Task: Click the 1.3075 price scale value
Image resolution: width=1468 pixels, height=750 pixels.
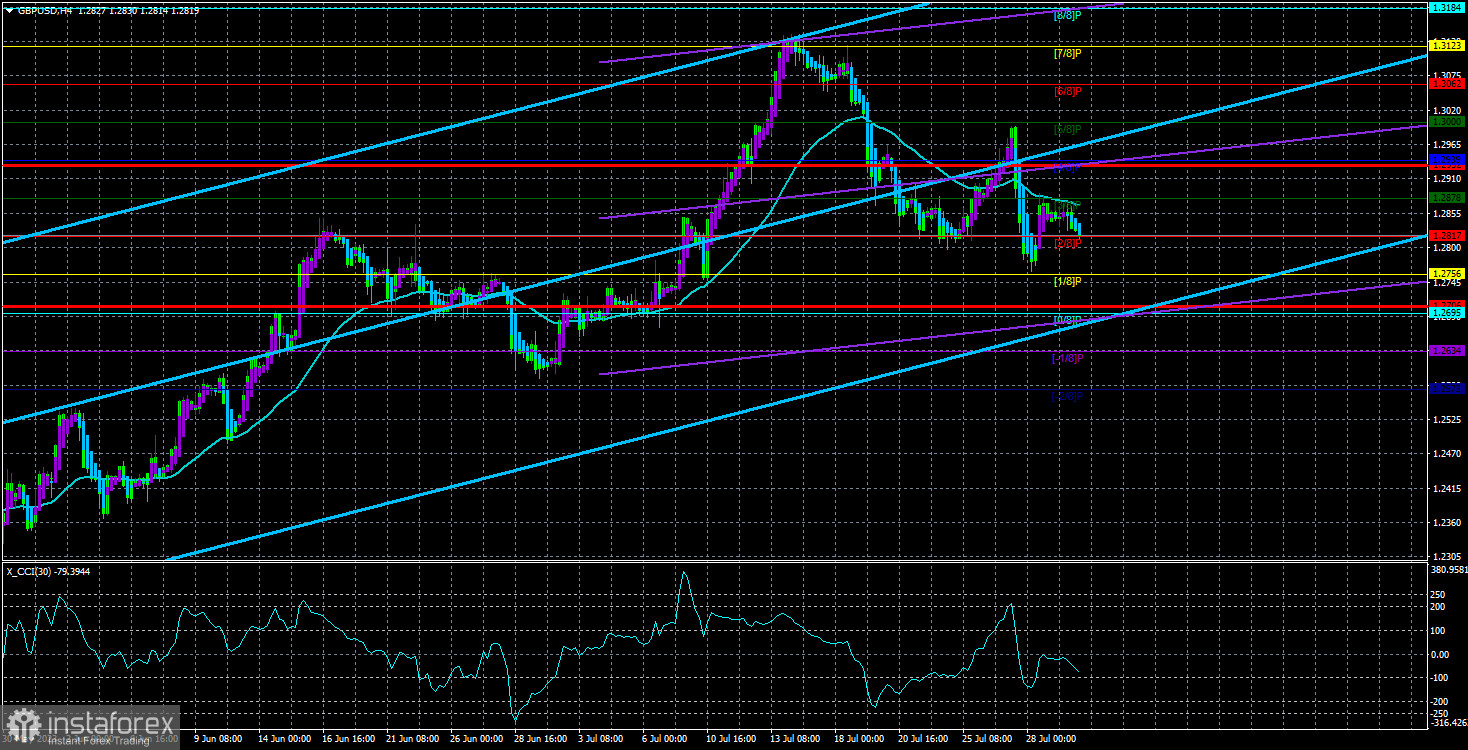Action: [x=1448, y=75]
